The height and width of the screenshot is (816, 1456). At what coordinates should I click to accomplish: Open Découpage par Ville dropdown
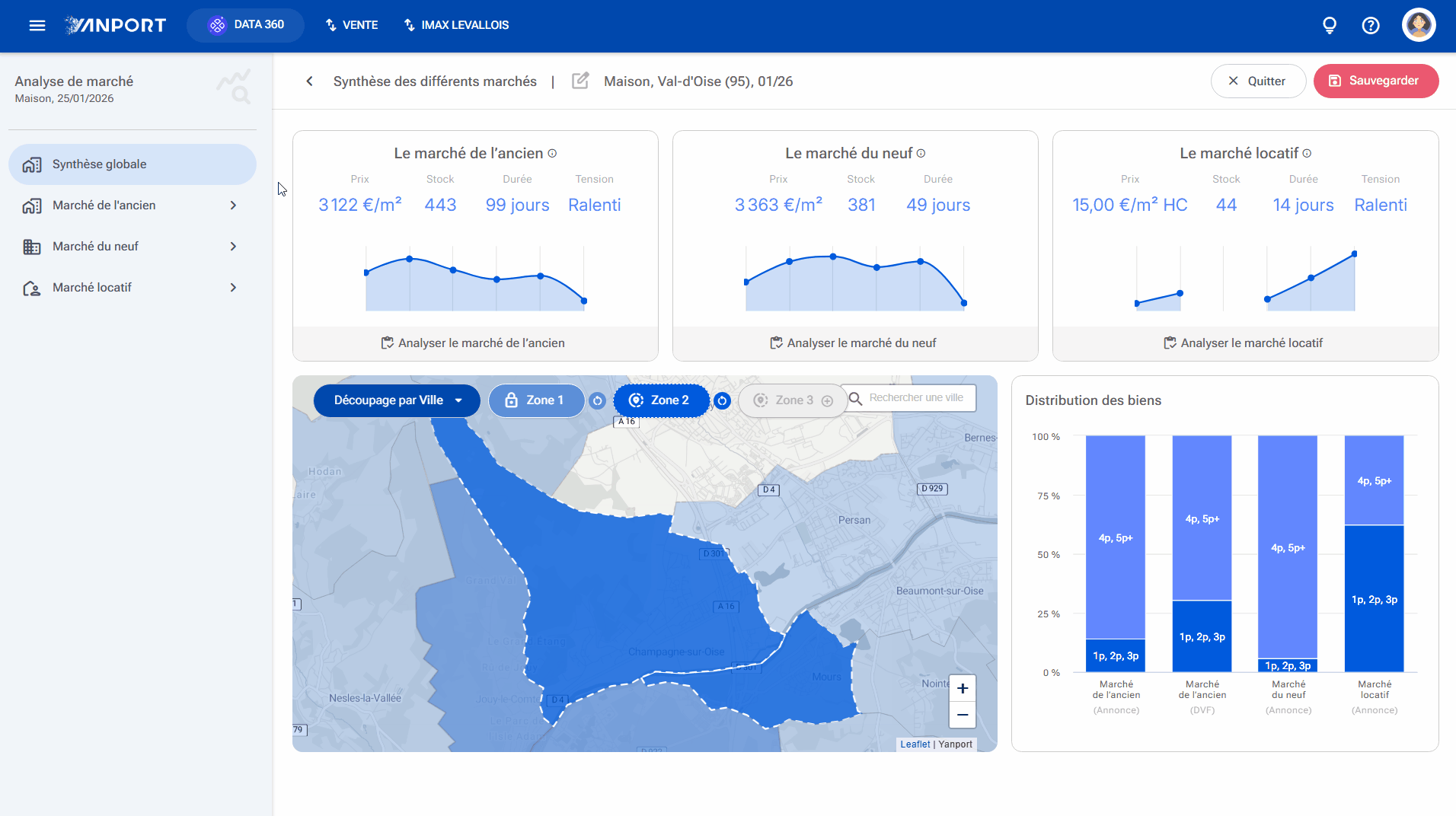397,400
